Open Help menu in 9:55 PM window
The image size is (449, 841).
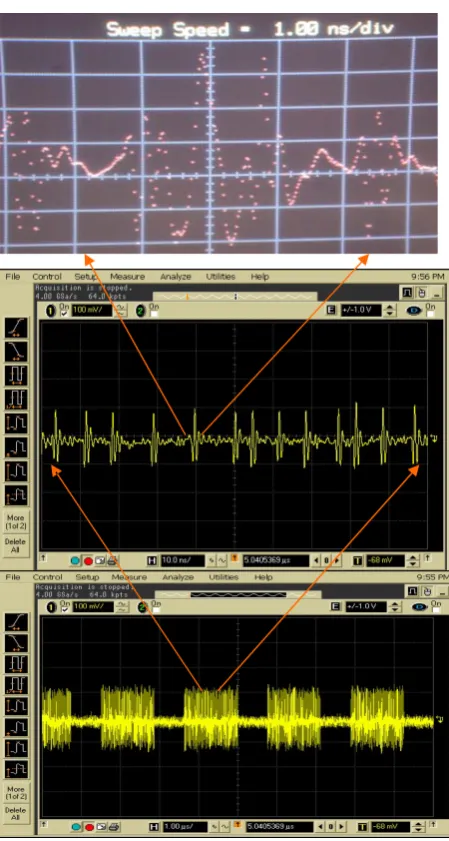click(263, 578)
